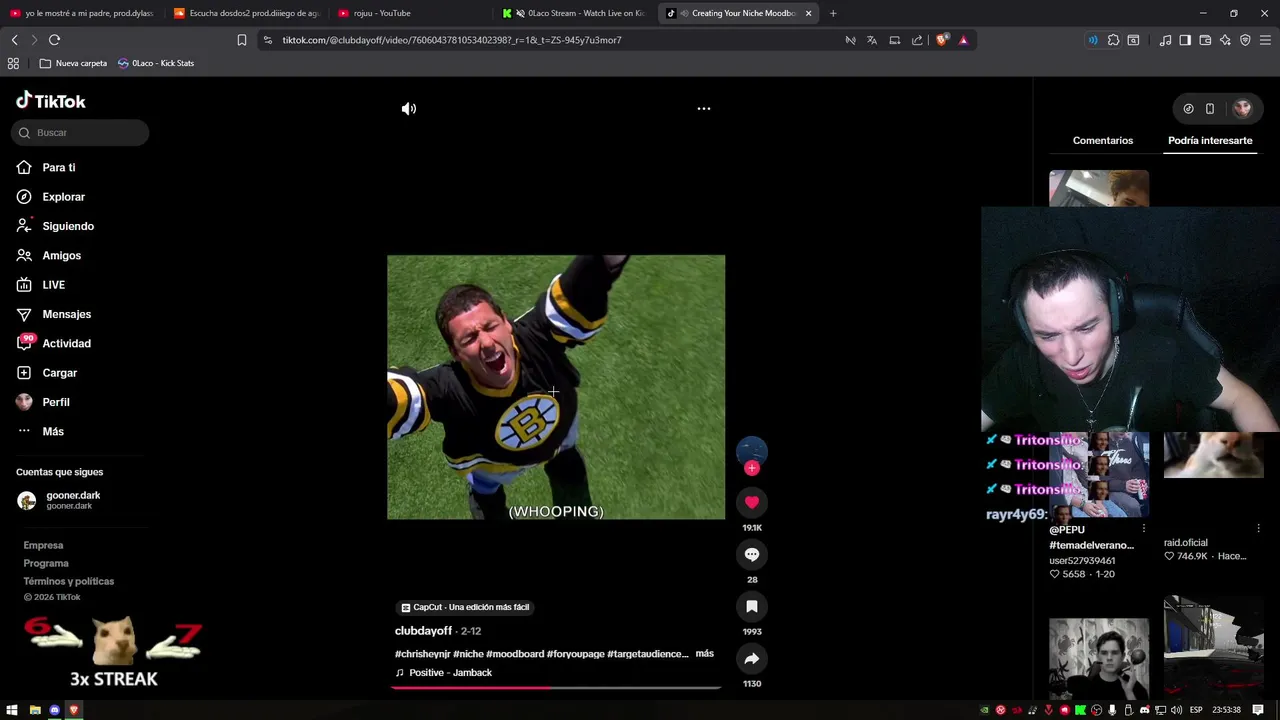Share the page link from the address bar
The width and height of the screenshot is (1280, 720).
click(917, 40)
